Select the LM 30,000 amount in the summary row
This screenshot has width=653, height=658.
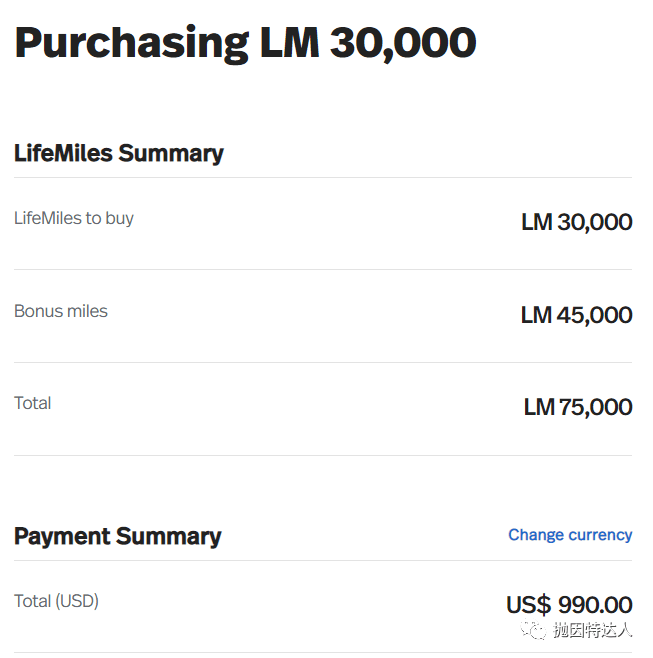[x=576, y=222]
